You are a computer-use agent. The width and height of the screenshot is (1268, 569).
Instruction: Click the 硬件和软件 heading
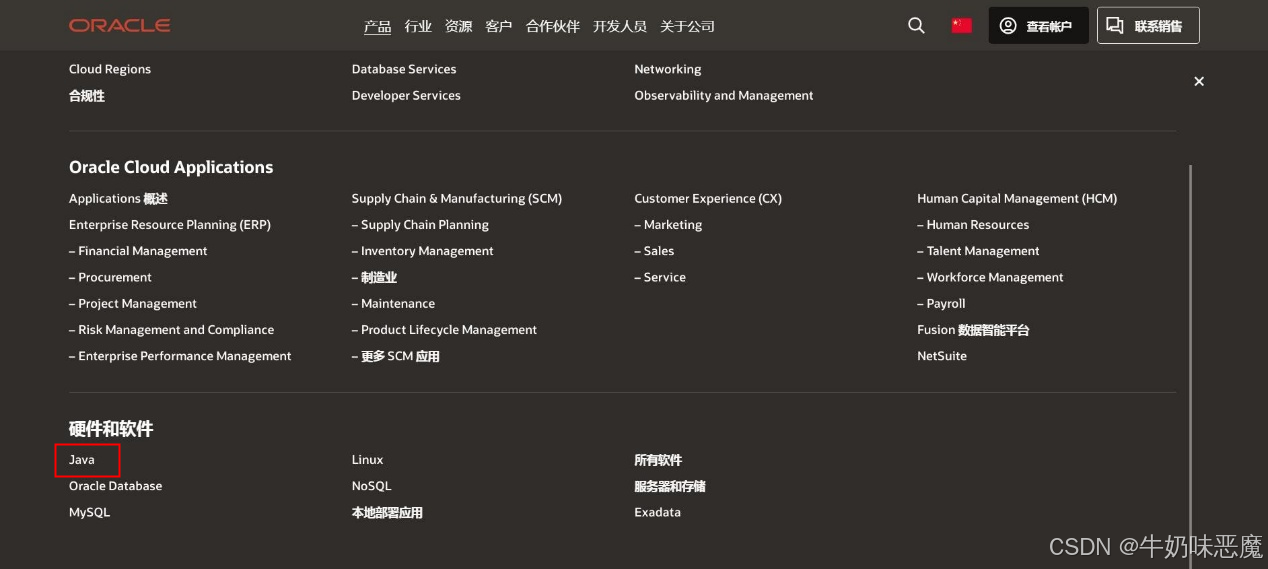point(111,429)
